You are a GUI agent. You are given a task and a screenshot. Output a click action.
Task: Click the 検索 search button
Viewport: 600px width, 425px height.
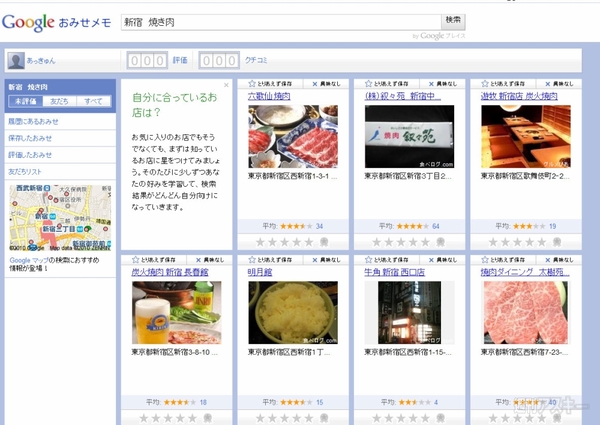(x=453, y=21)
